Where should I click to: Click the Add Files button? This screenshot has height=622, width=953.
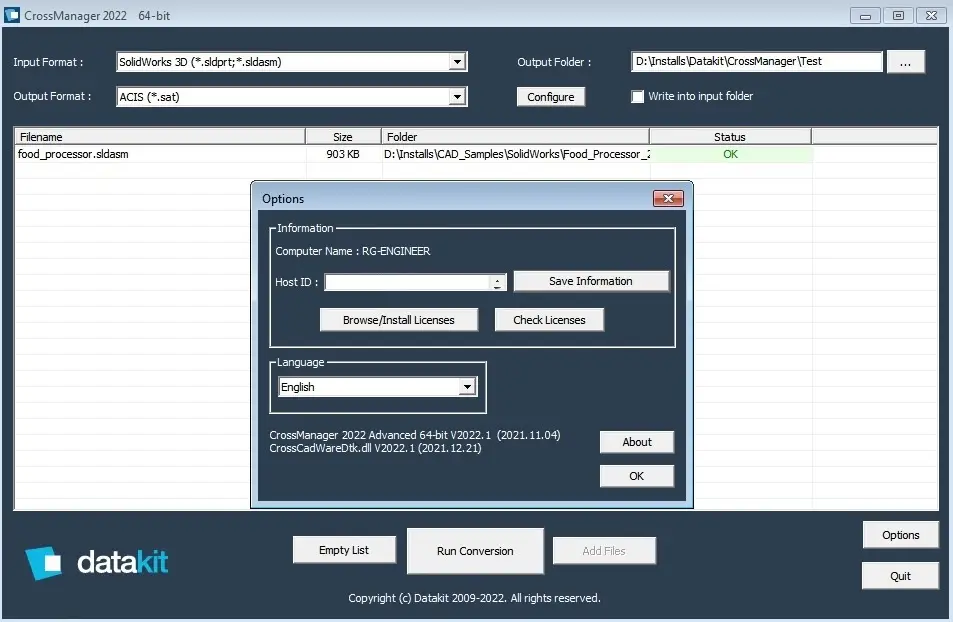tap(604, 551)
